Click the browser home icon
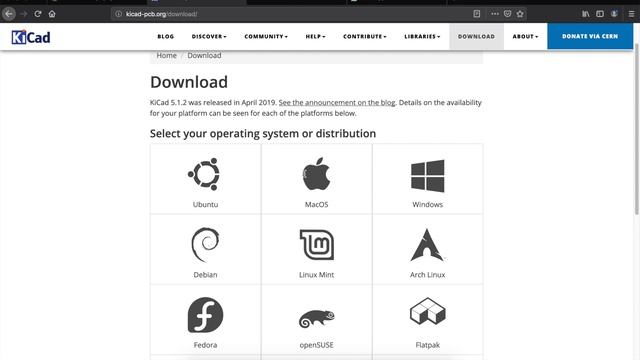Viewport: 640px width, 360px height. coord(52,14)
